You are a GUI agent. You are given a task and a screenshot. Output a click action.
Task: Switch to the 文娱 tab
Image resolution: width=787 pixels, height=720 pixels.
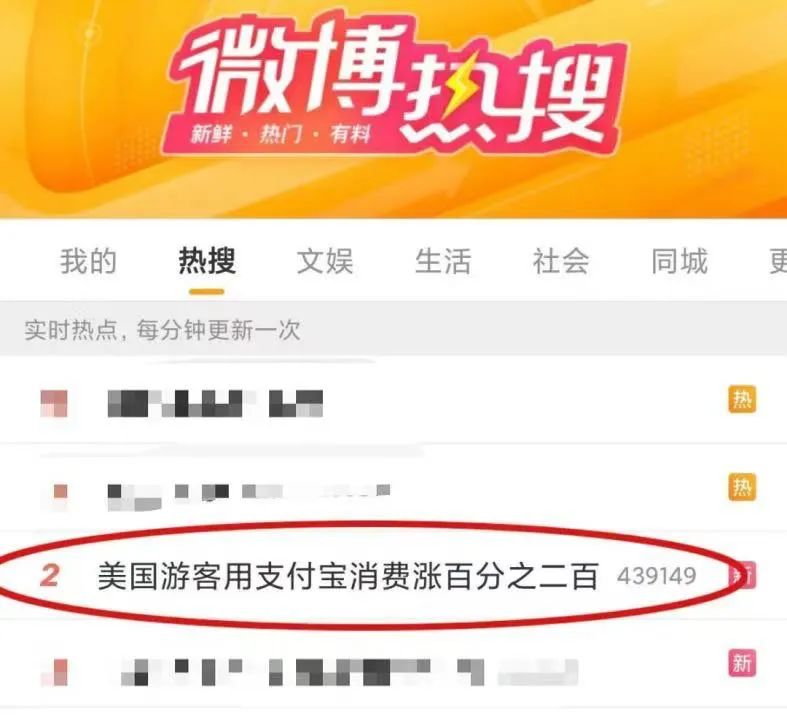(x=325, y=261)
